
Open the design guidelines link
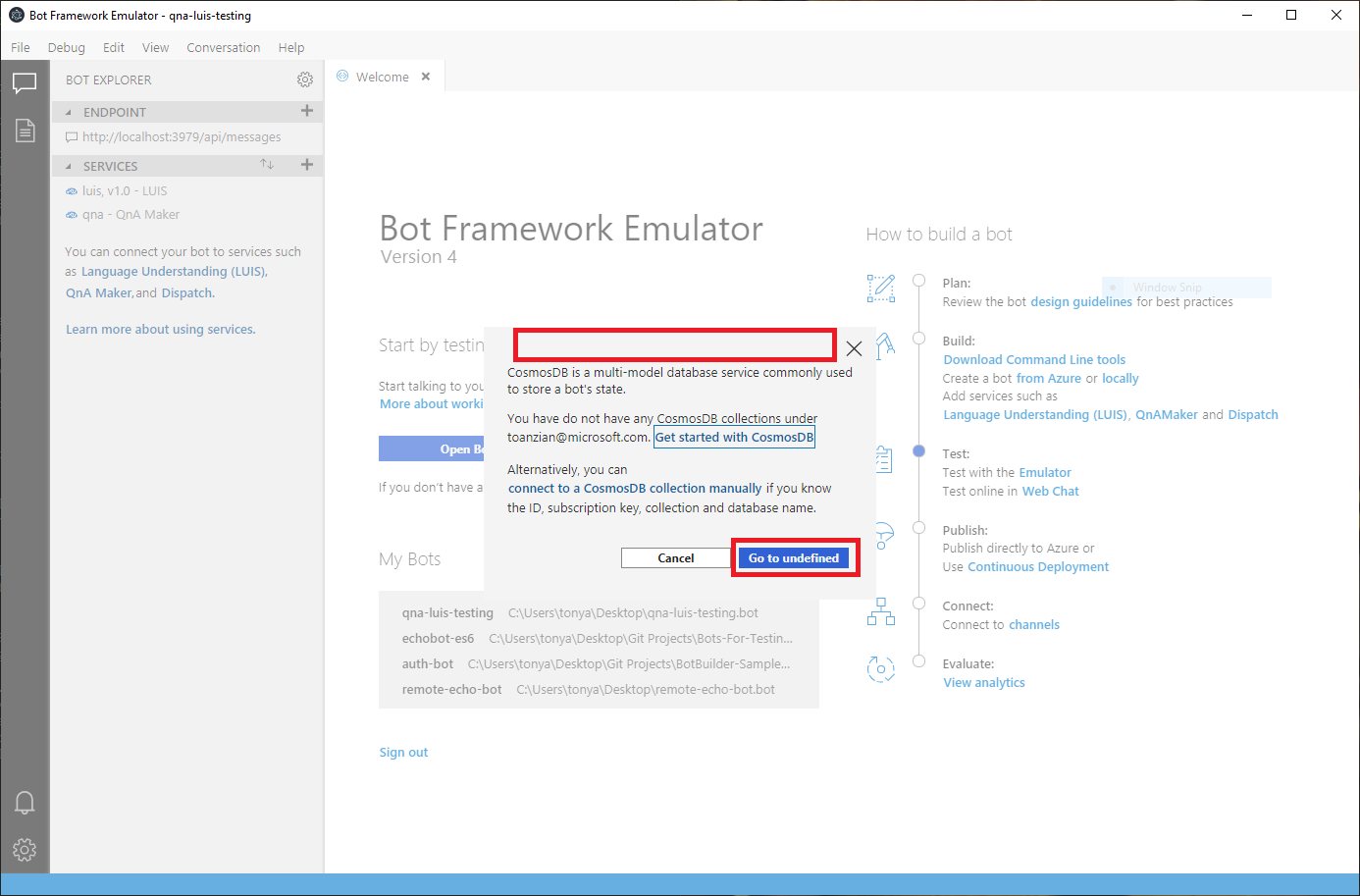(x=1081, y=301)
